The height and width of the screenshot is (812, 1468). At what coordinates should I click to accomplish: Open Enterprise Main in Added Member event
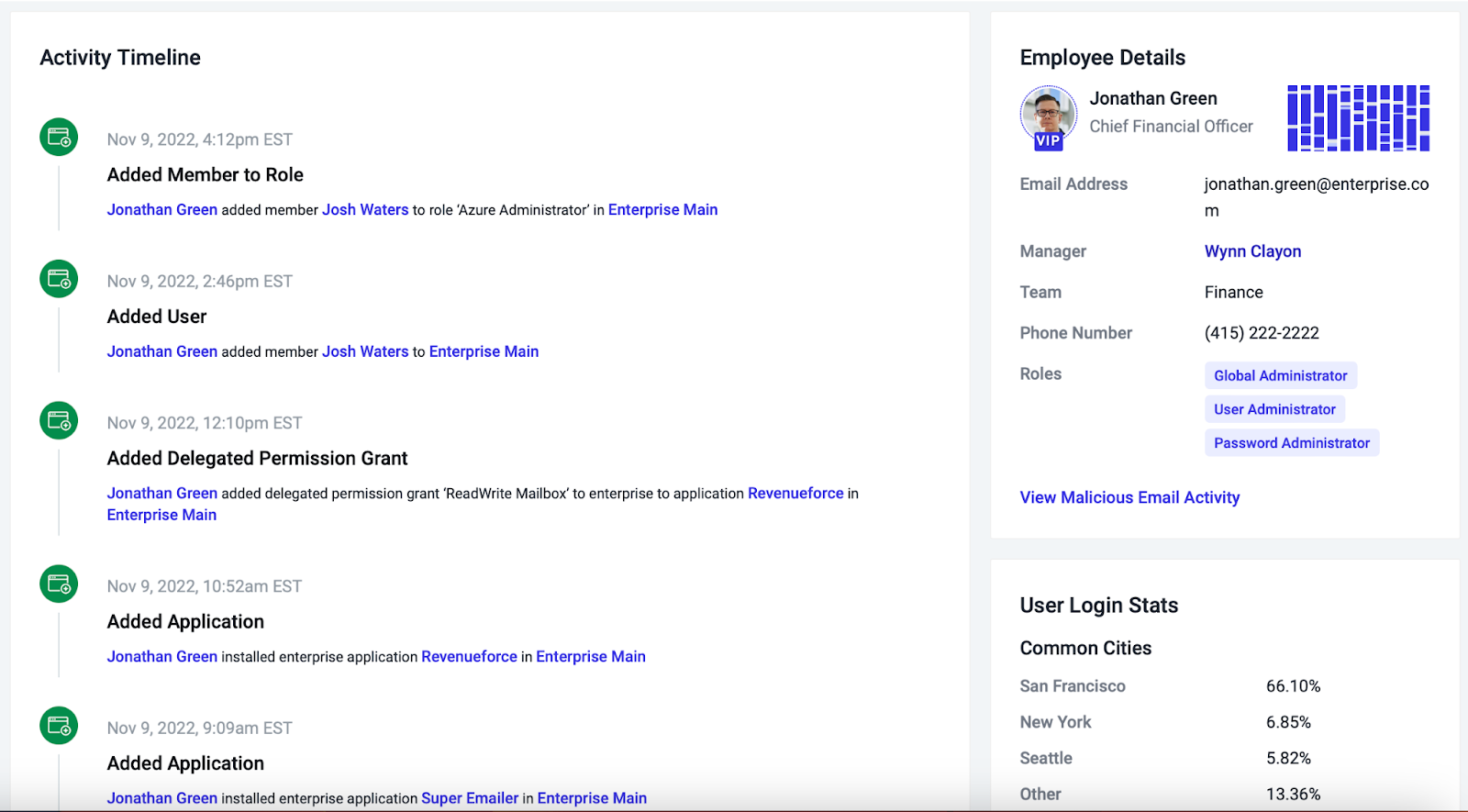click(x=662, y=210)
